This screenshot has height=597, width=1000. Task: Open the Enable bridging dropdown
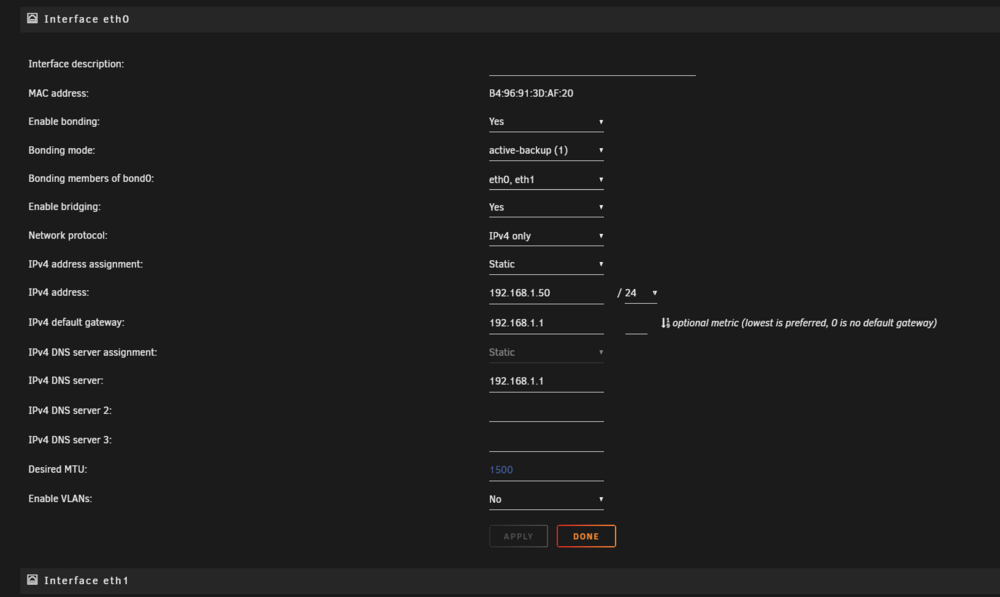(x=546, y=207)
